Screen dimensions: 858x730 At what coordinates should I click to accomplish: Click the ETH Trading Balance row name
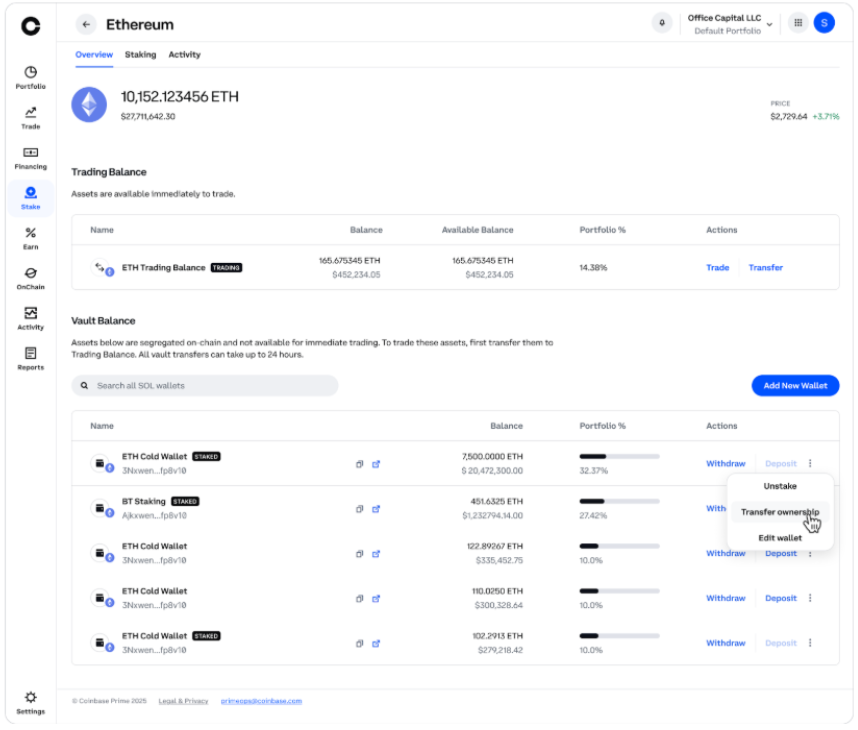(x=164, y=268)
